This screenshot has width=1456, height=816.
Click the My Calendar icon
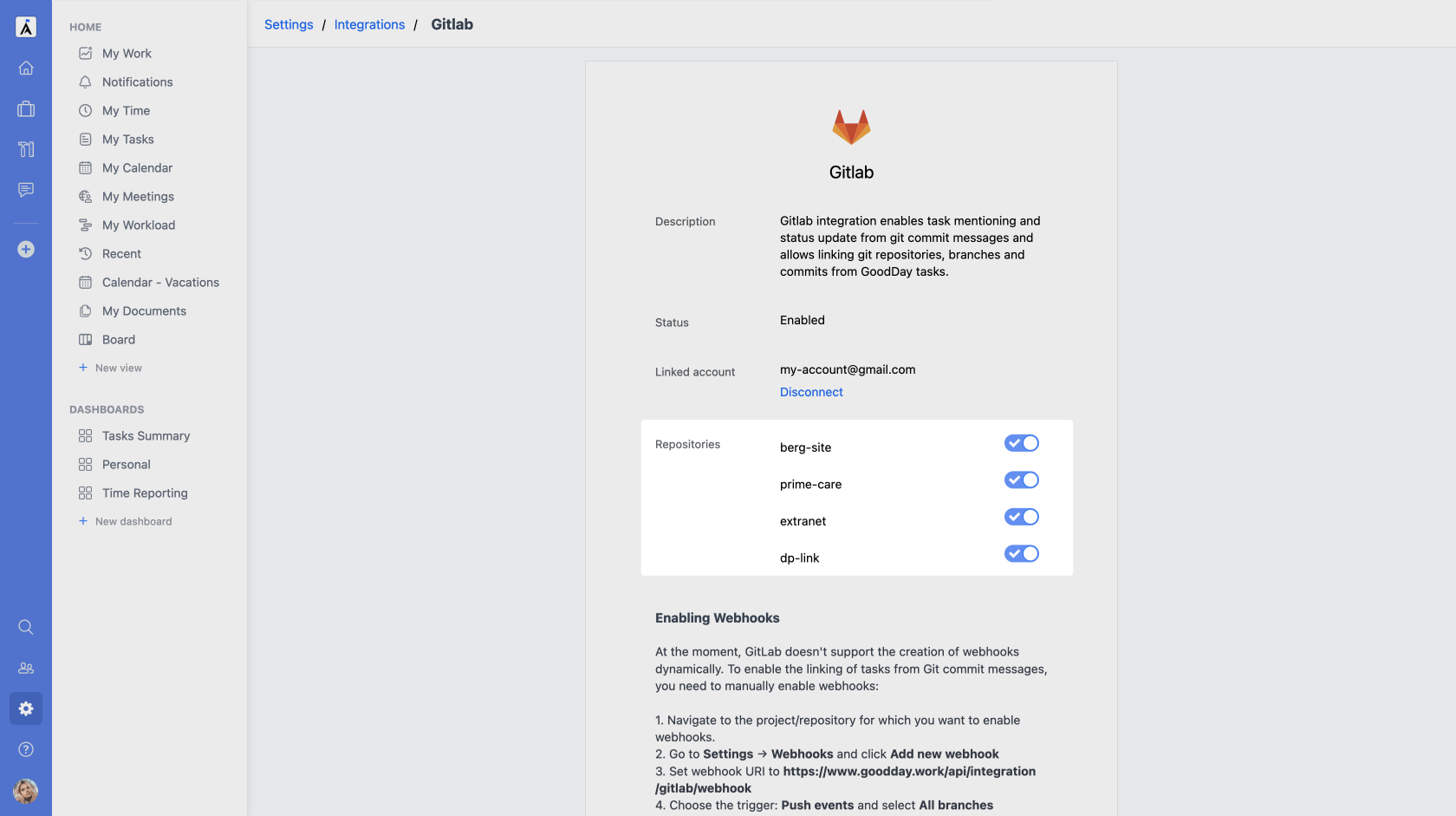click(x=85, y=168)
